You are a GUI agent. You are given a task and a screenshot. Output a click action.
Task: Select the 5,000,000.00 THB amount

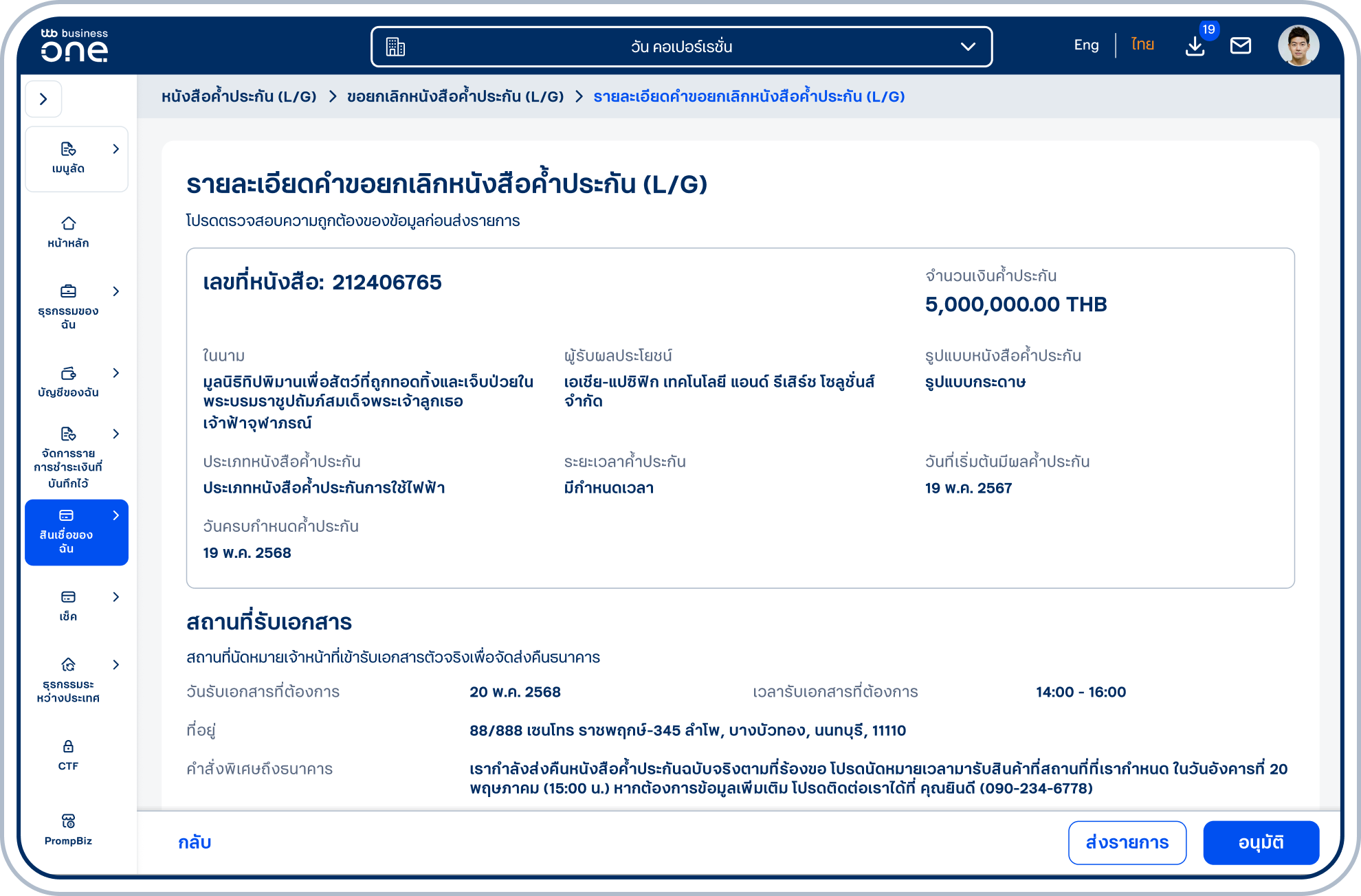coord(1016,304)
